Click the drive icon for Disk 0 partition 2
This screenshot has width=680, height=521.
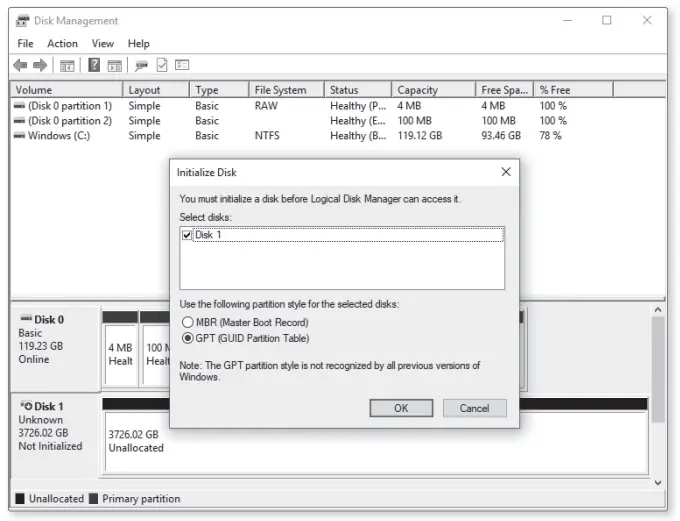click(x=20, y=121)
